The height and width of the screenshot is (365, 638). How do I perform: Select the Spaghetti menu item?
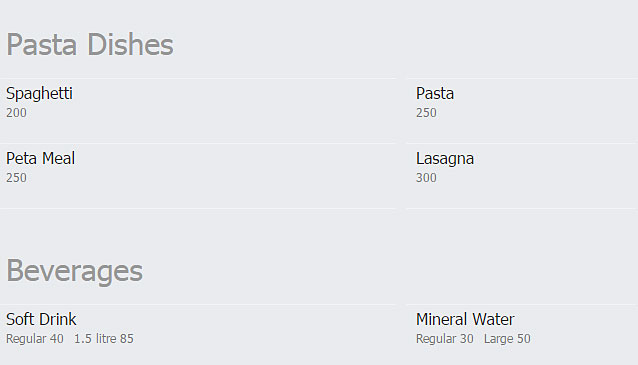[x=39, y=94]
